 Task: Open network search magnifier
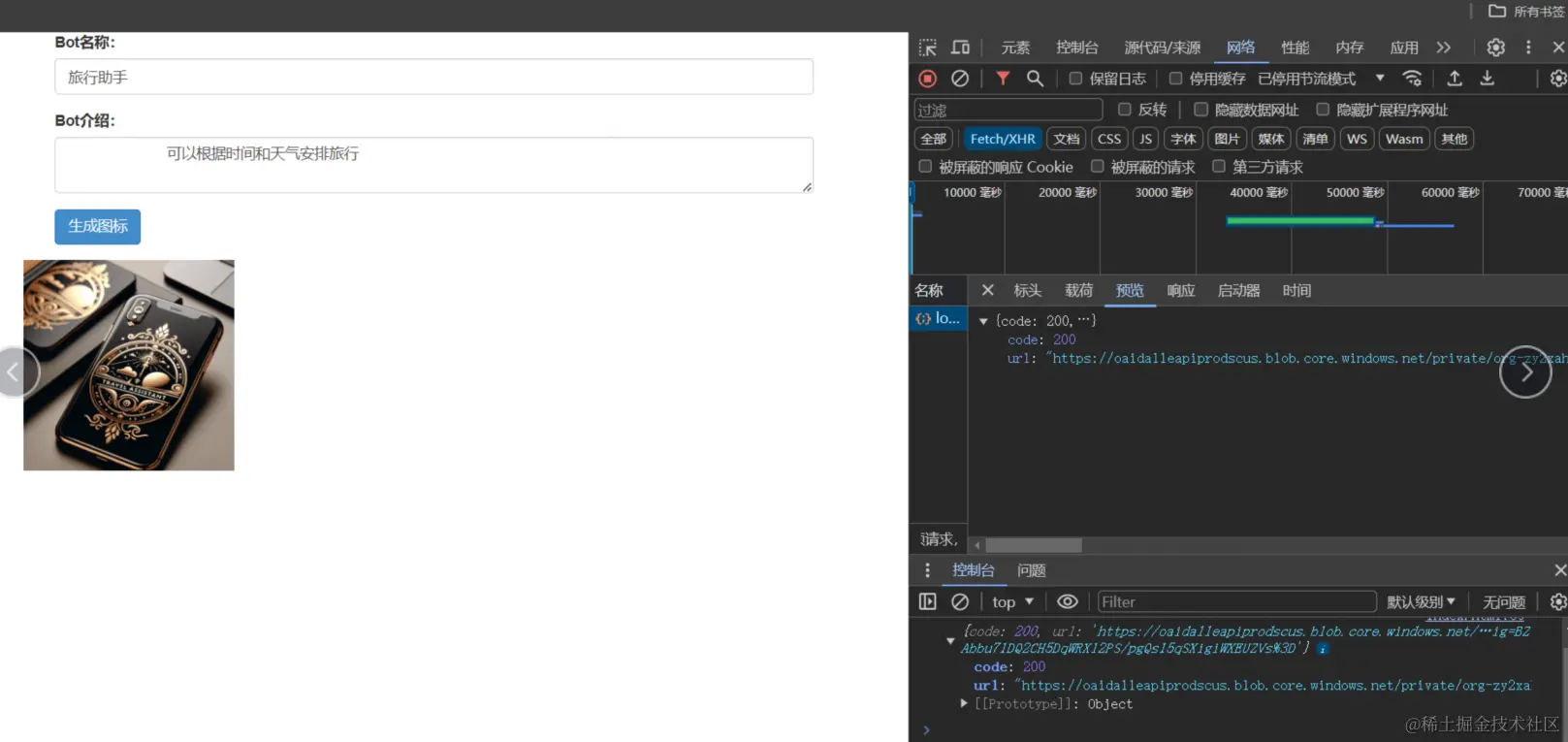pyautogui.click(x=1035, y=79)
